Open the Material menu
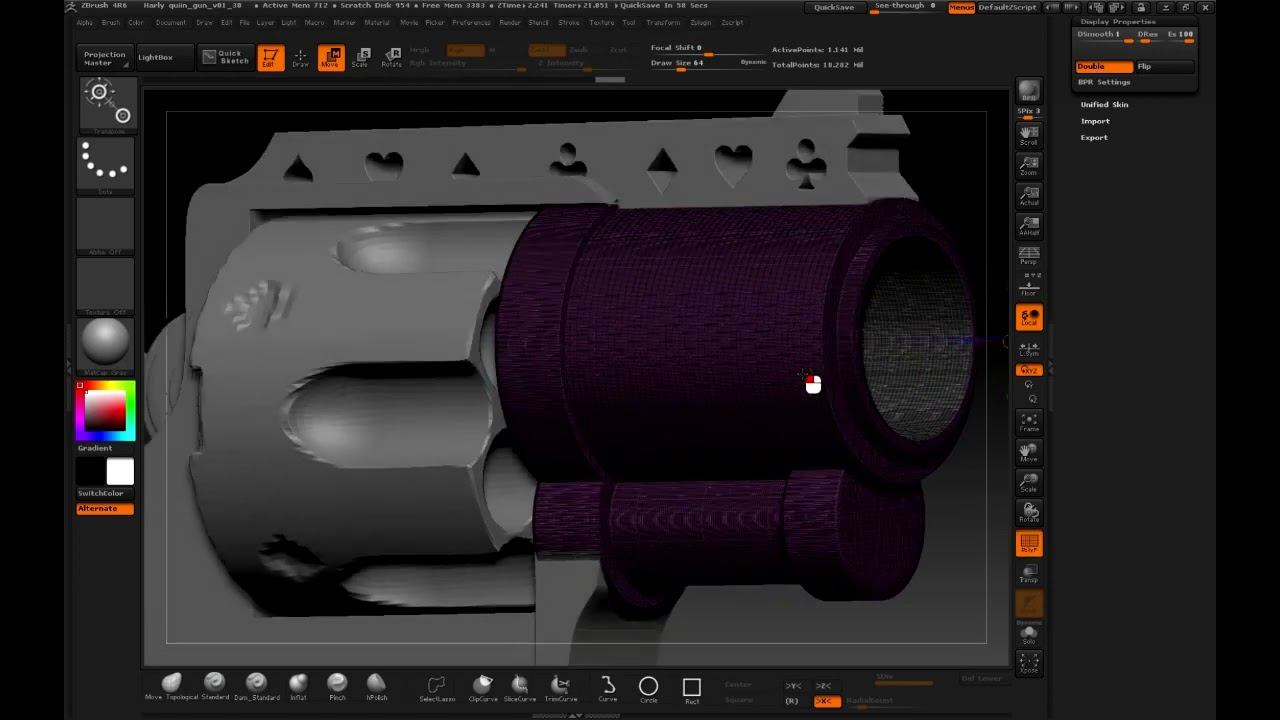The image size is (1280, 720). point(377,22)
